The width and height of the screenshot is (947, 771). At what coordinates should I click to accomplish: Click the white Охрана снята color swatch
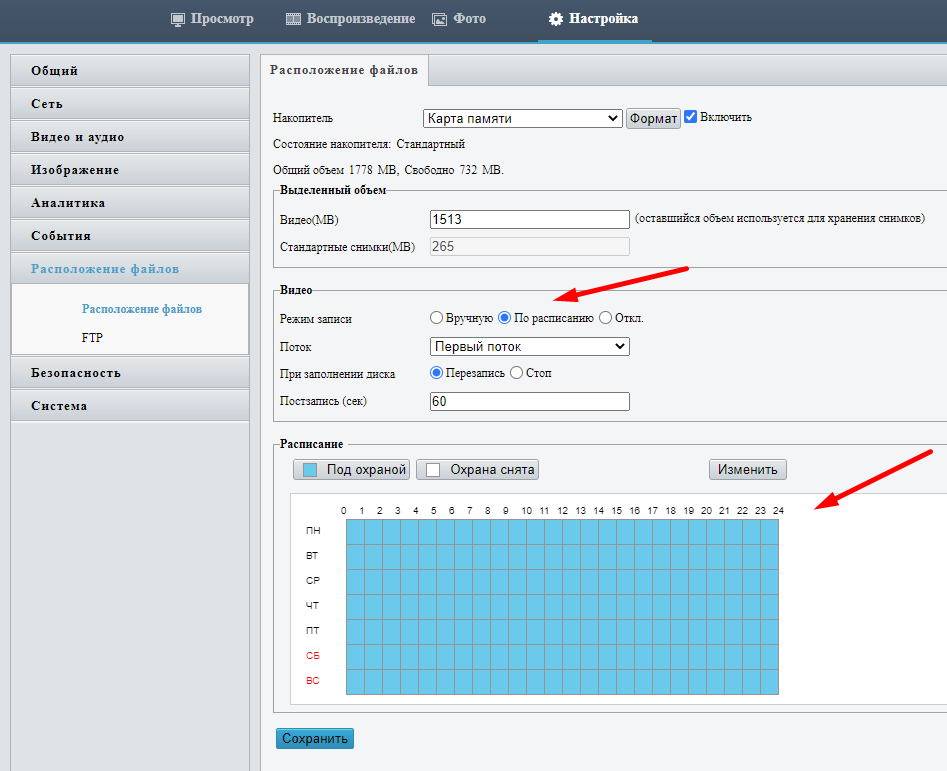click(433, 470)
